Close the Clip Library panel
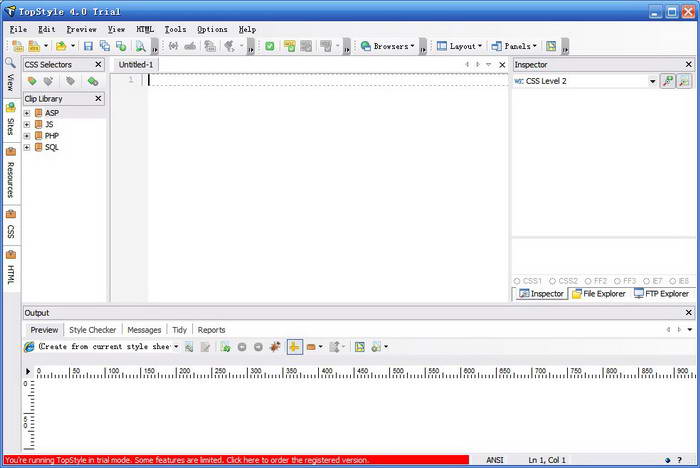Screen dimensions: 700x468 98,99
